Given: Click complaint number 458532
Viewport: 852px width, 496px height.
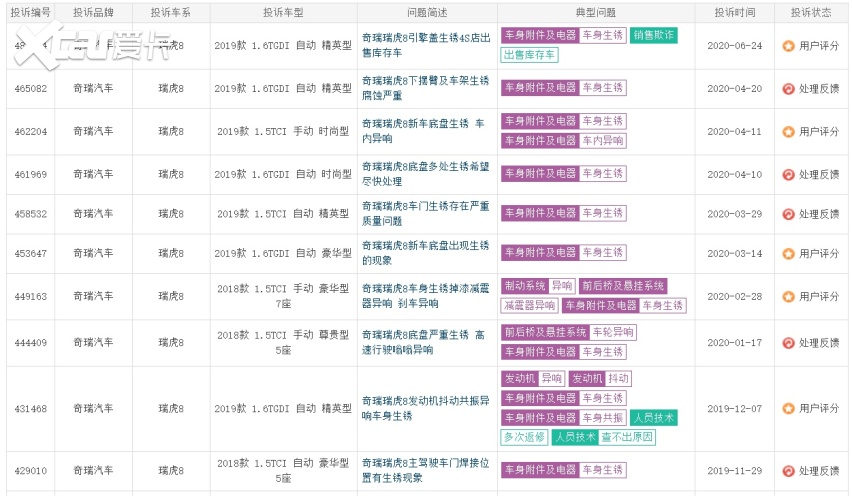Looking at the screenshot, I should [x=30, y=214].
